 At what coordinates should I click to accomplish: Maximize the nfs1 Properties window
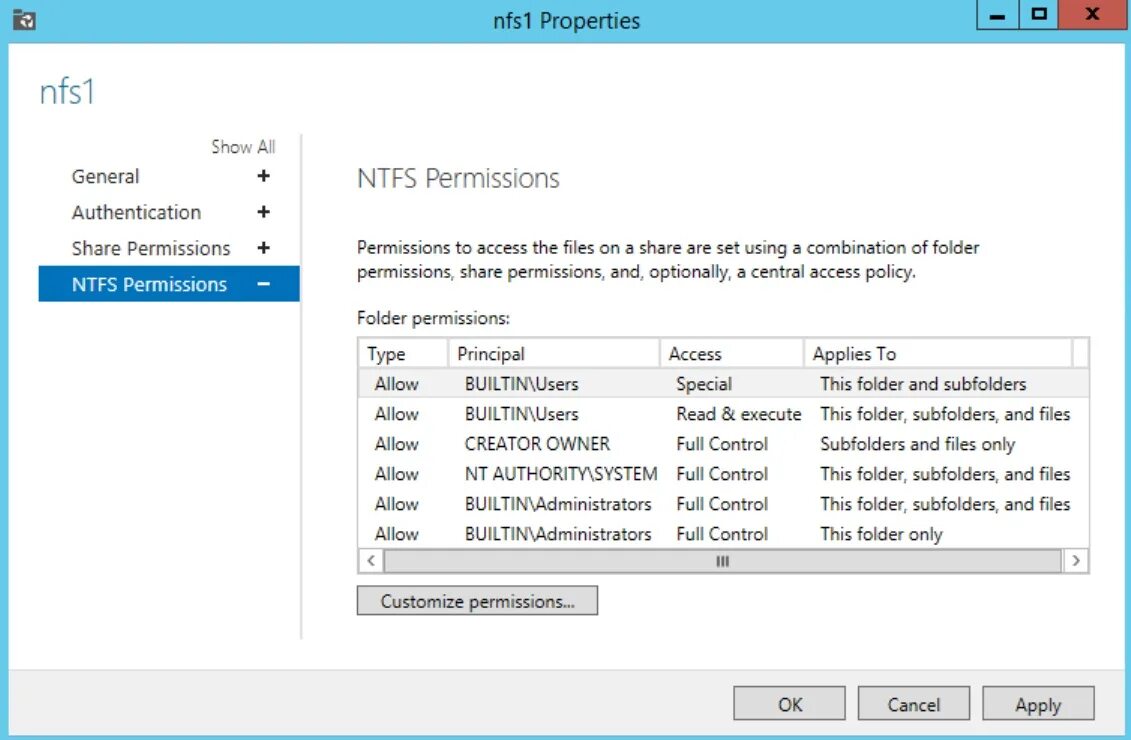point(1040,16)
